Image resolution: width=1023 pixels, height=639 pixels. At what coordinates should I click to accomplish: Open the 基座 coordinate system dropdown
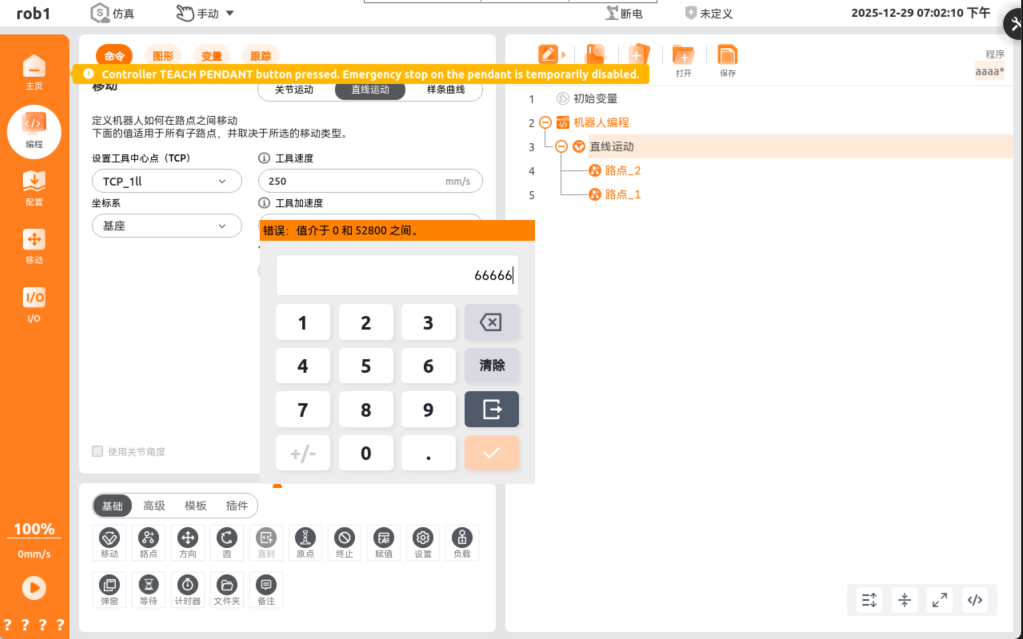[166, 226]
